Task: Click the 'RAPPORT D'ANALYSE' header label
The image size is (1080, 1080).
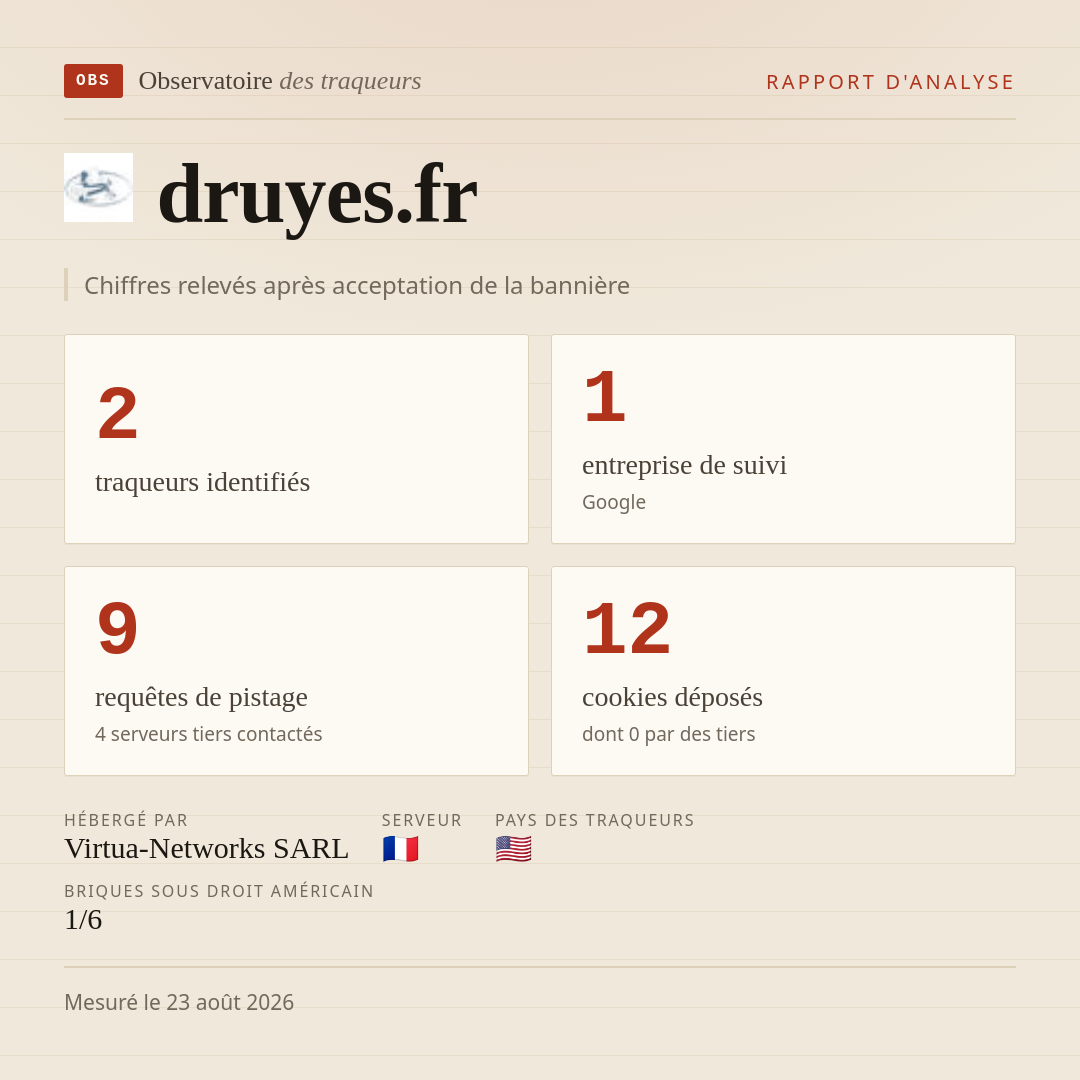Action: (x=891, y=82)
